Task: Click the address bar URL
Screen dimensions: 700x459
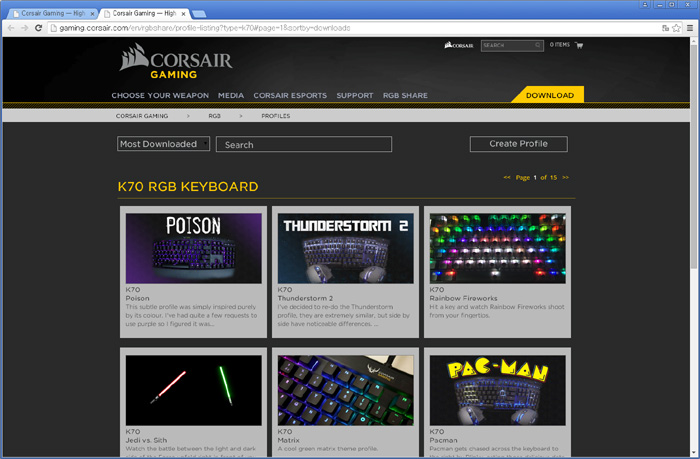Action: (204, 28)
